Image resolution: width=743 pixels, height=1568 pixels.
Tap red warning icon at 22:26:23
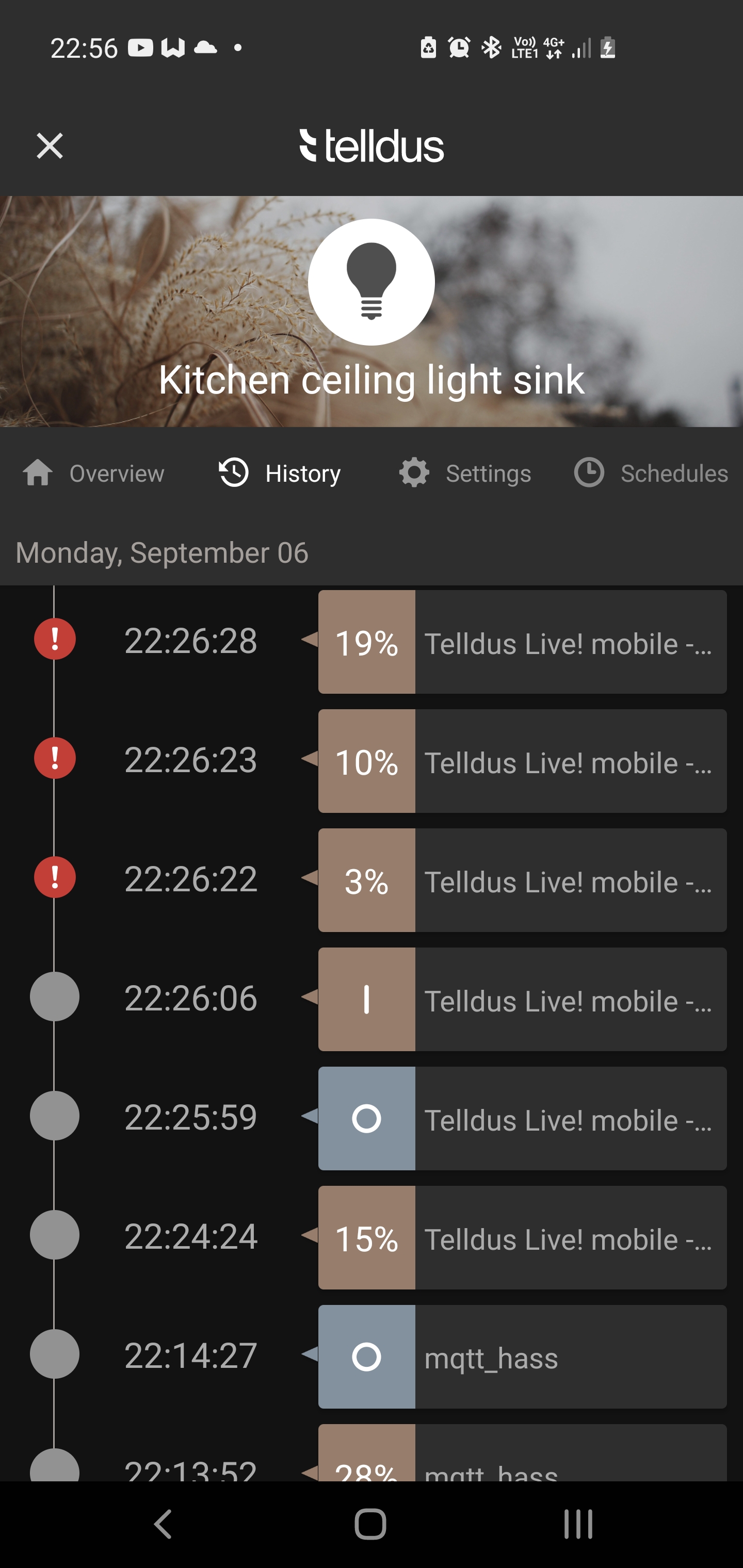55,758
